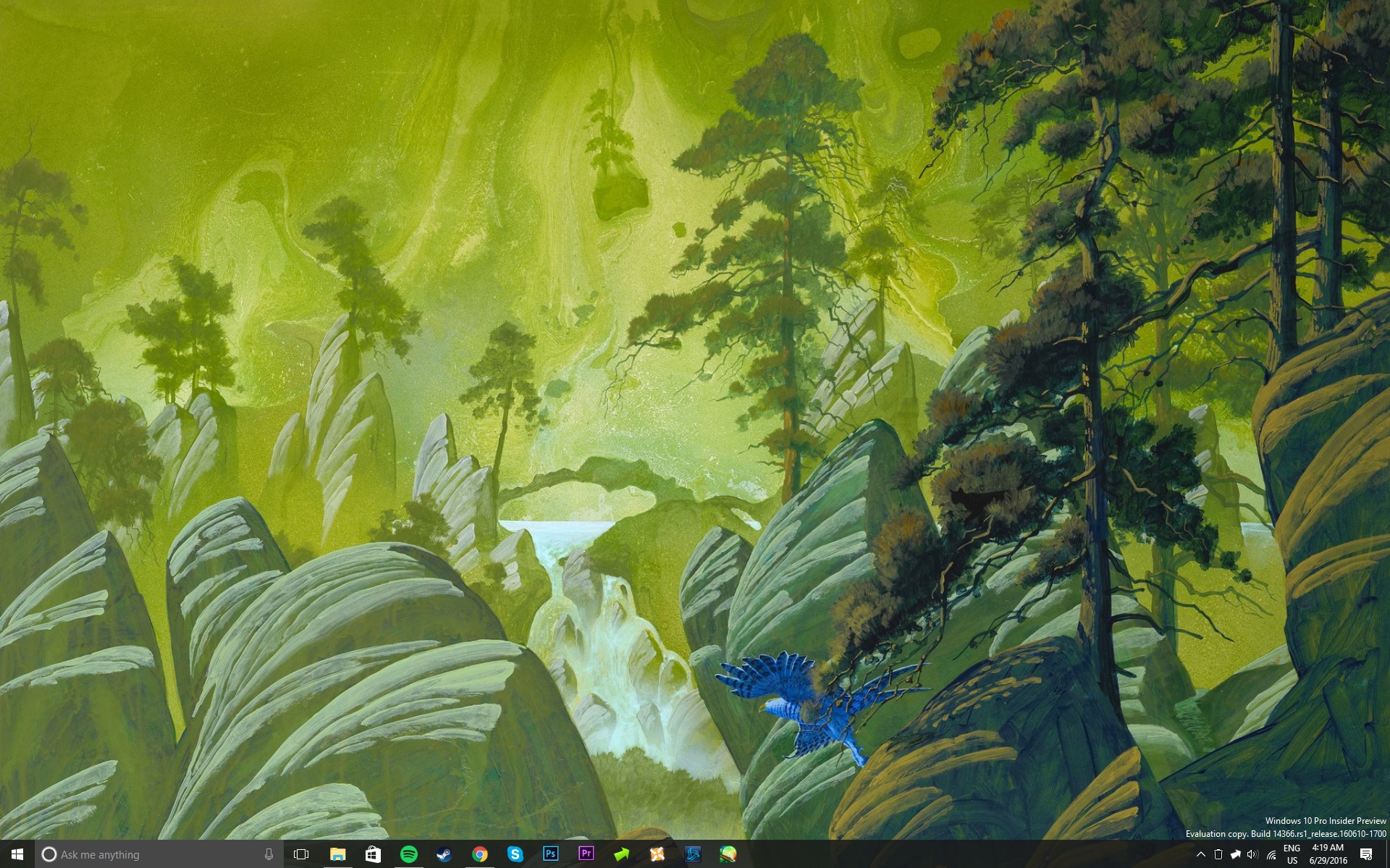Switch to Google Chrome on the taskbar

[x=479, y=854]
